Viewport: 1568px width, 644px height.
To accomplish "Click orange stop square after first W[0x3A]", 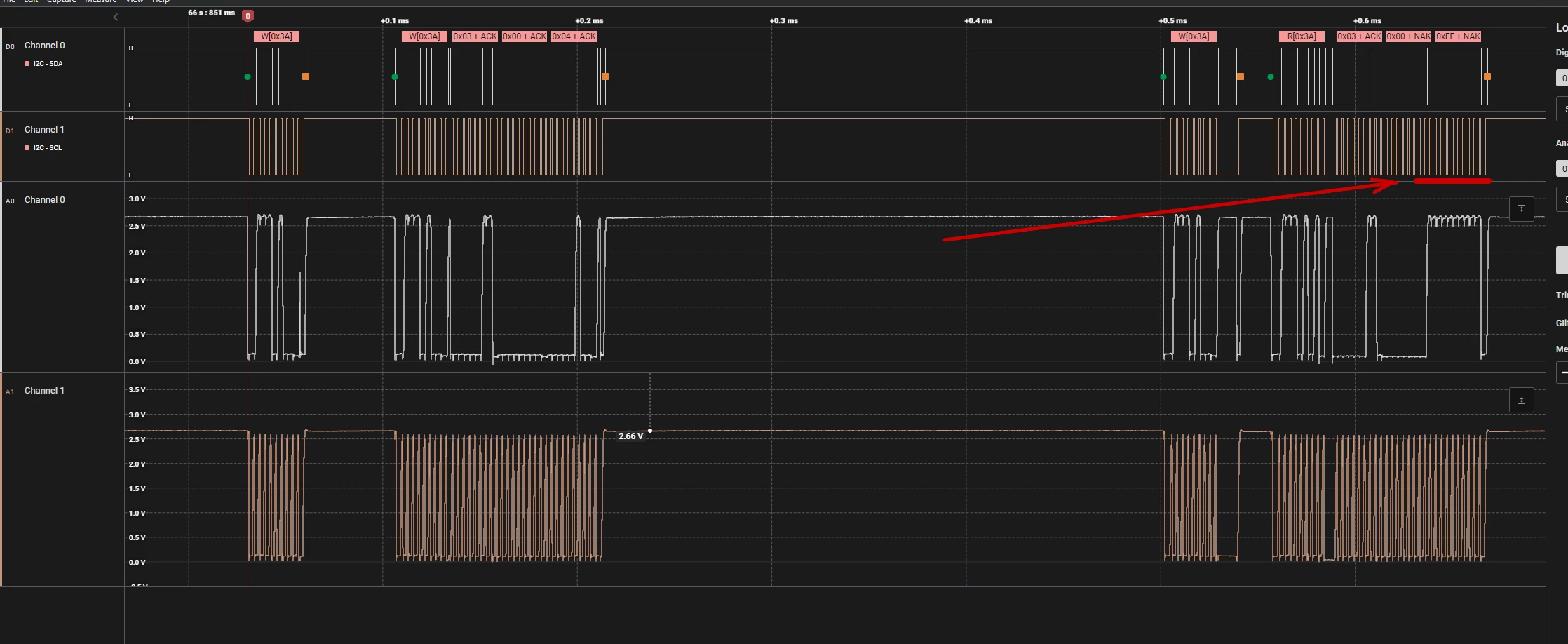I will coord(306,76).
